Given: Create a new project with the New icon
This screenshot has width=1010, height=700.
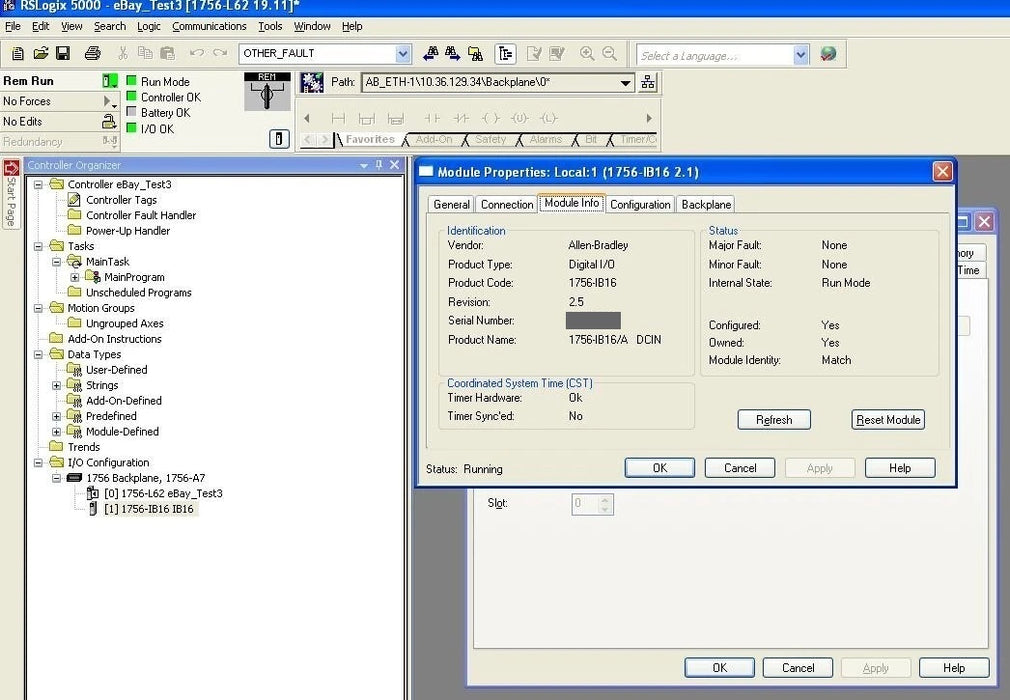Looking at the screenshot, I should [17, 53].
